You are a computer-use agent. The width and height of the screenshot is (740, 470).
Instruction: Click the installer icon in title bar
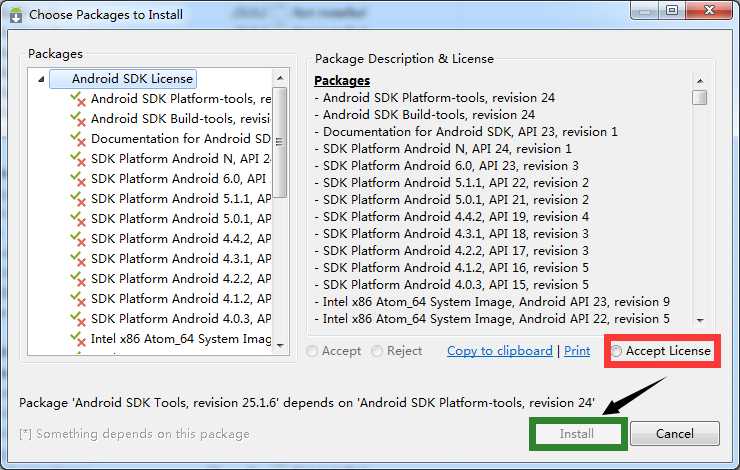(16, 15)
